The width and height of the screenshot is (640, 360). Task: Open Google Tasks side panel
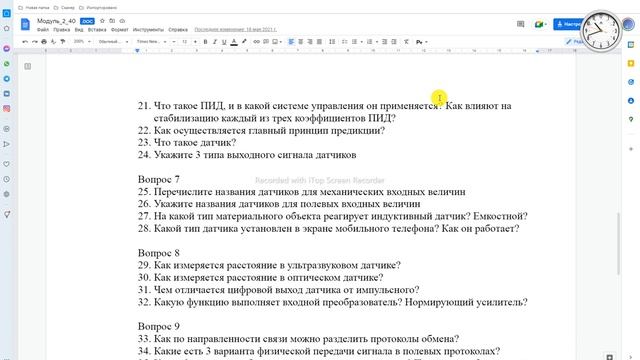point(631,82)
